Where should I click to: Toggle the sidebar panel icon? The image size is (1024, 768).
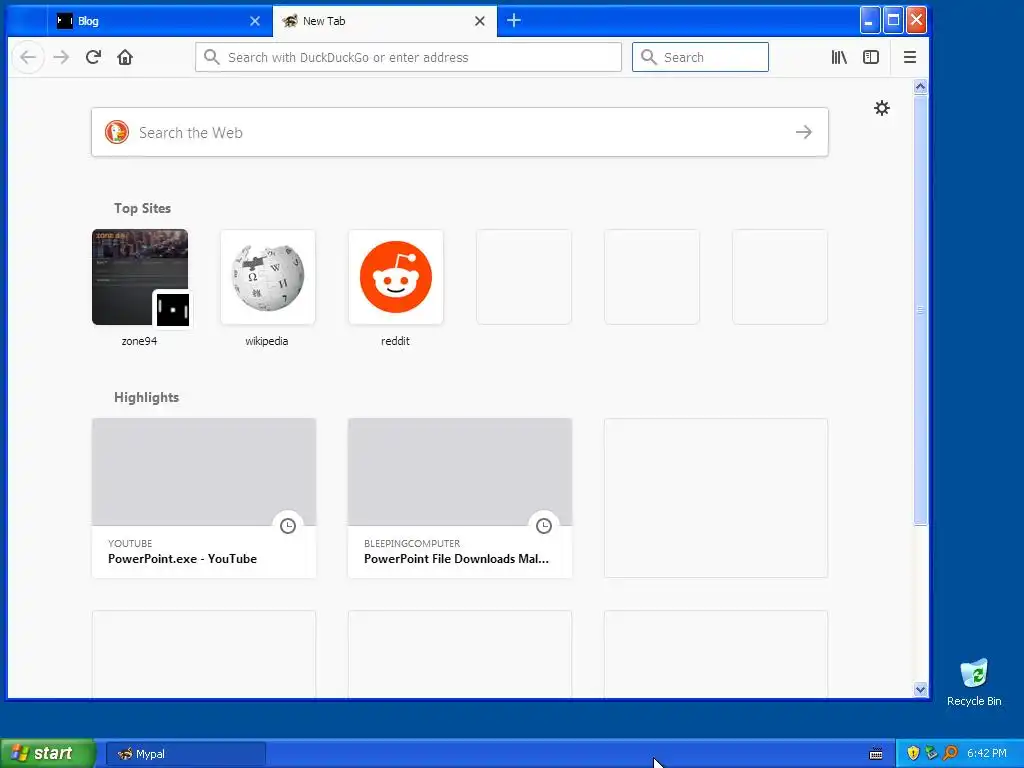tap(871, 57)
